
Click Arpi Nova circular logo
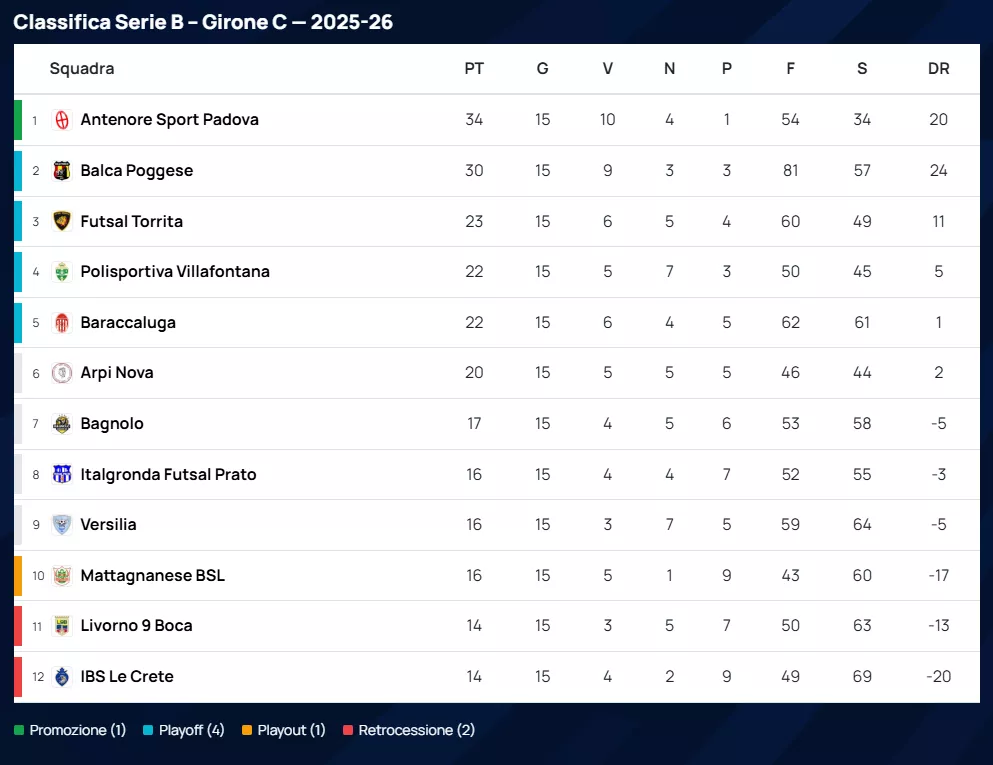[62, 373]
